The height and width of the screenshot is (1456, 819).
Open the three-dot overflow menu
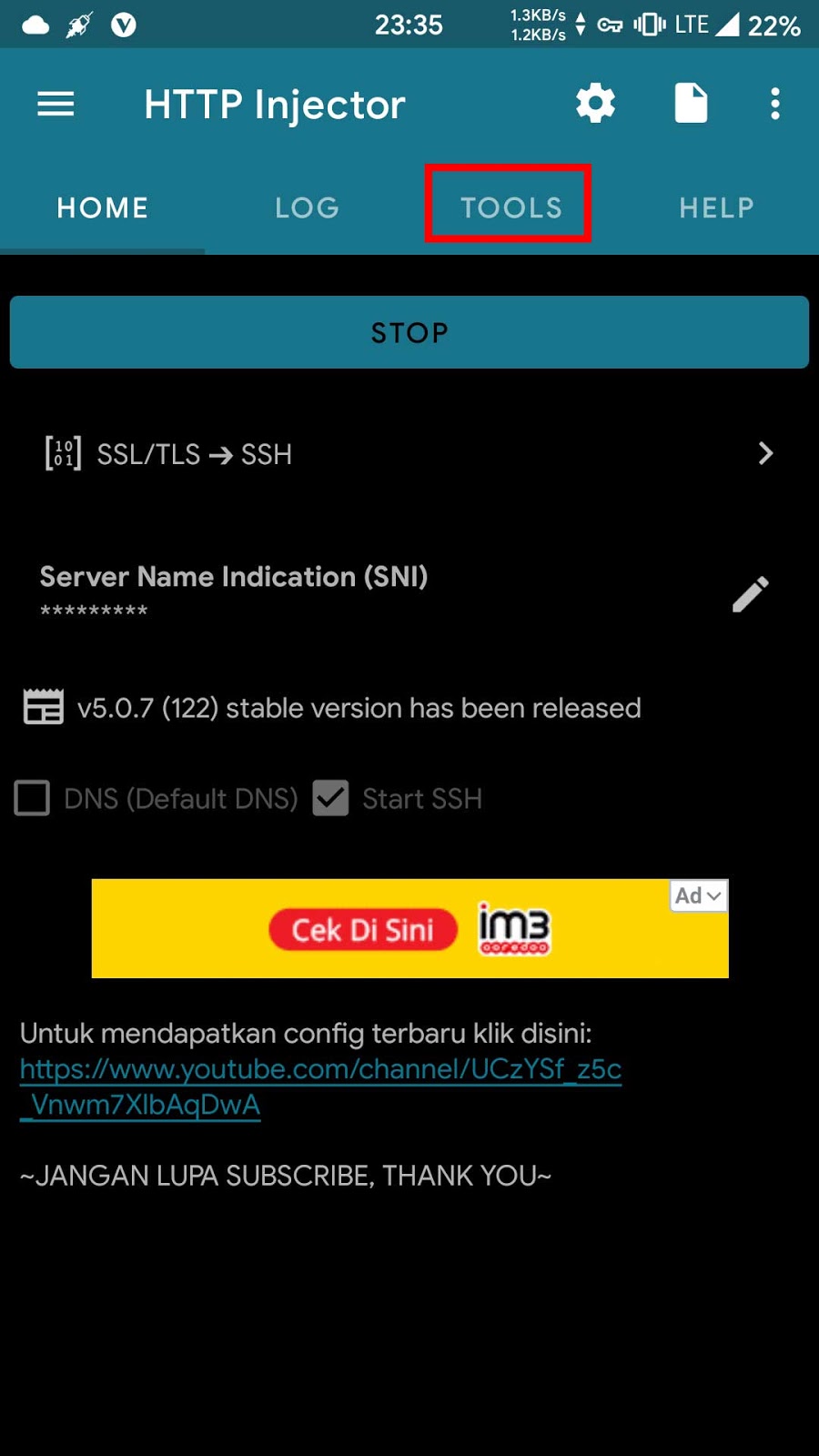775,104
